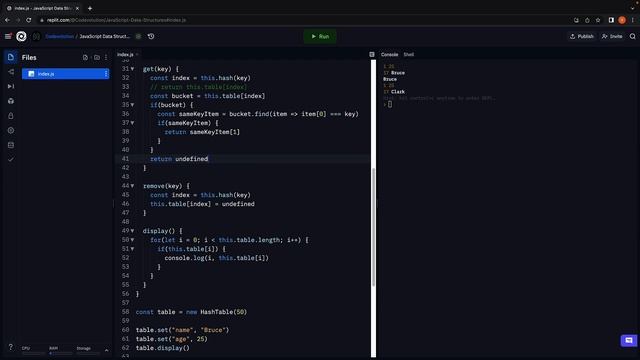Open browser three-dot menu
The image size is (640, 360).
[633, 20]
